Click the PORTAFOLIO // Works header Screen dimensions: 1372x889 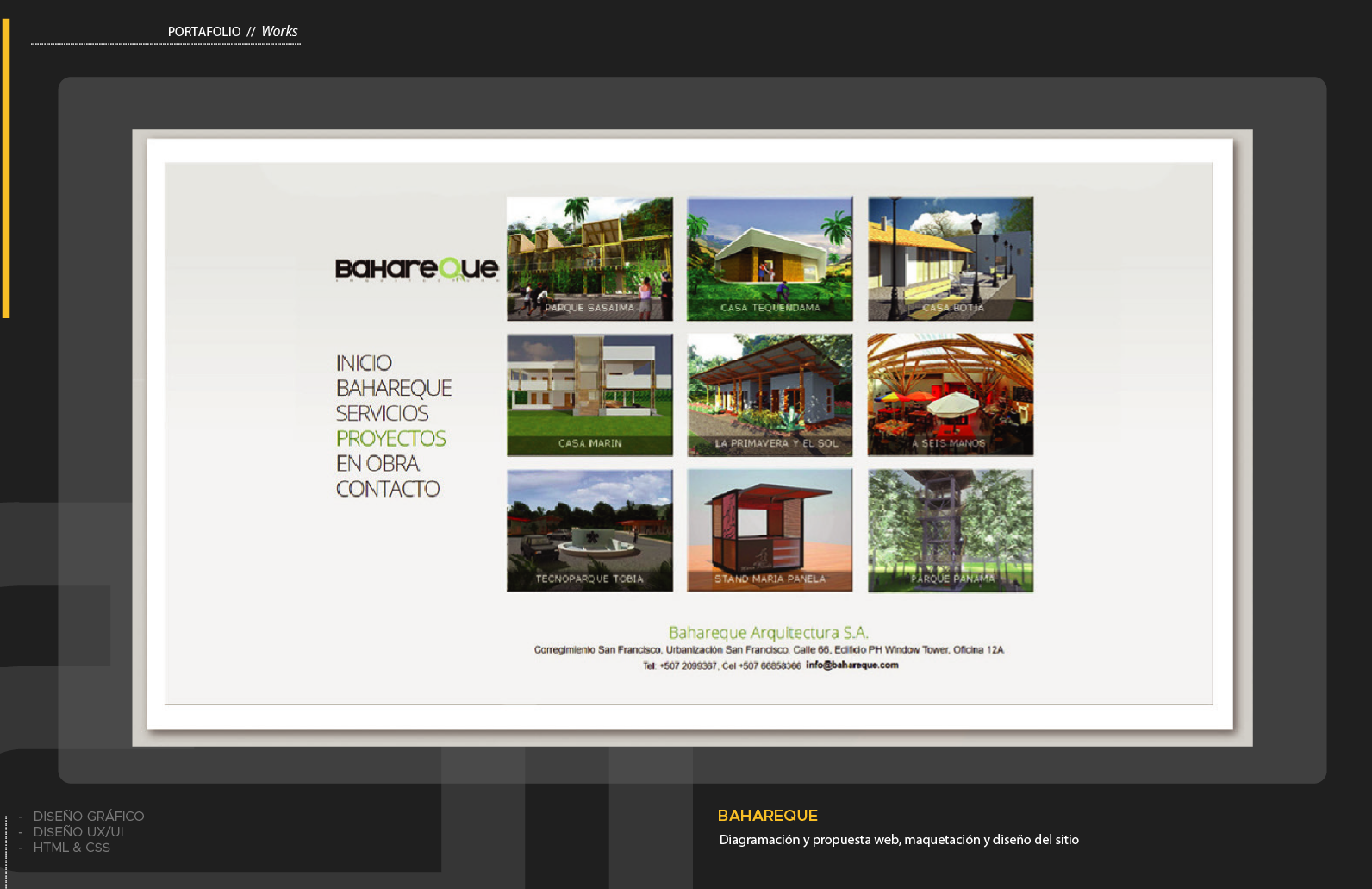point(233,32)
